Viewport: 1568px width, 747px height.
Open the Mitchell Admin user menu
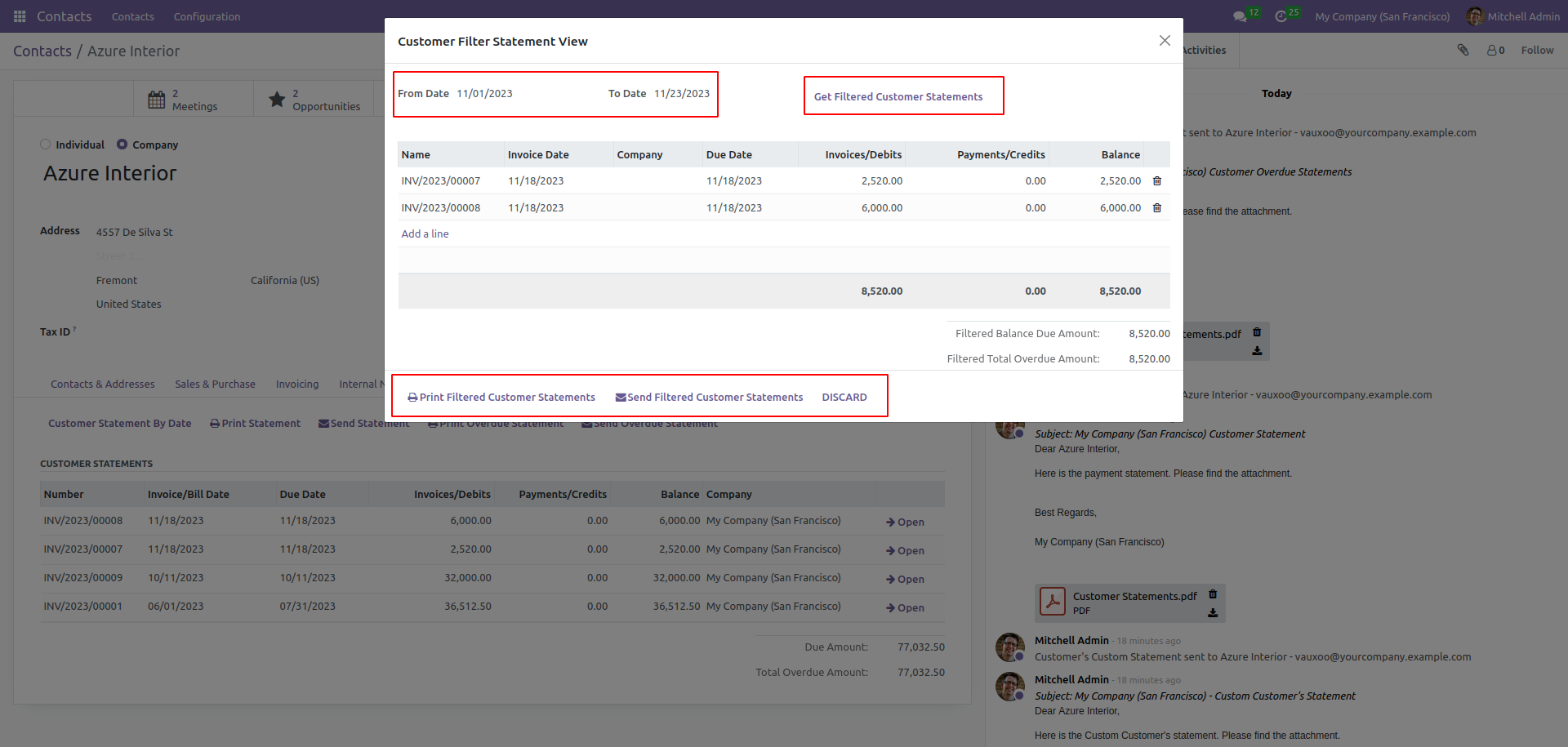[1513, 16]
